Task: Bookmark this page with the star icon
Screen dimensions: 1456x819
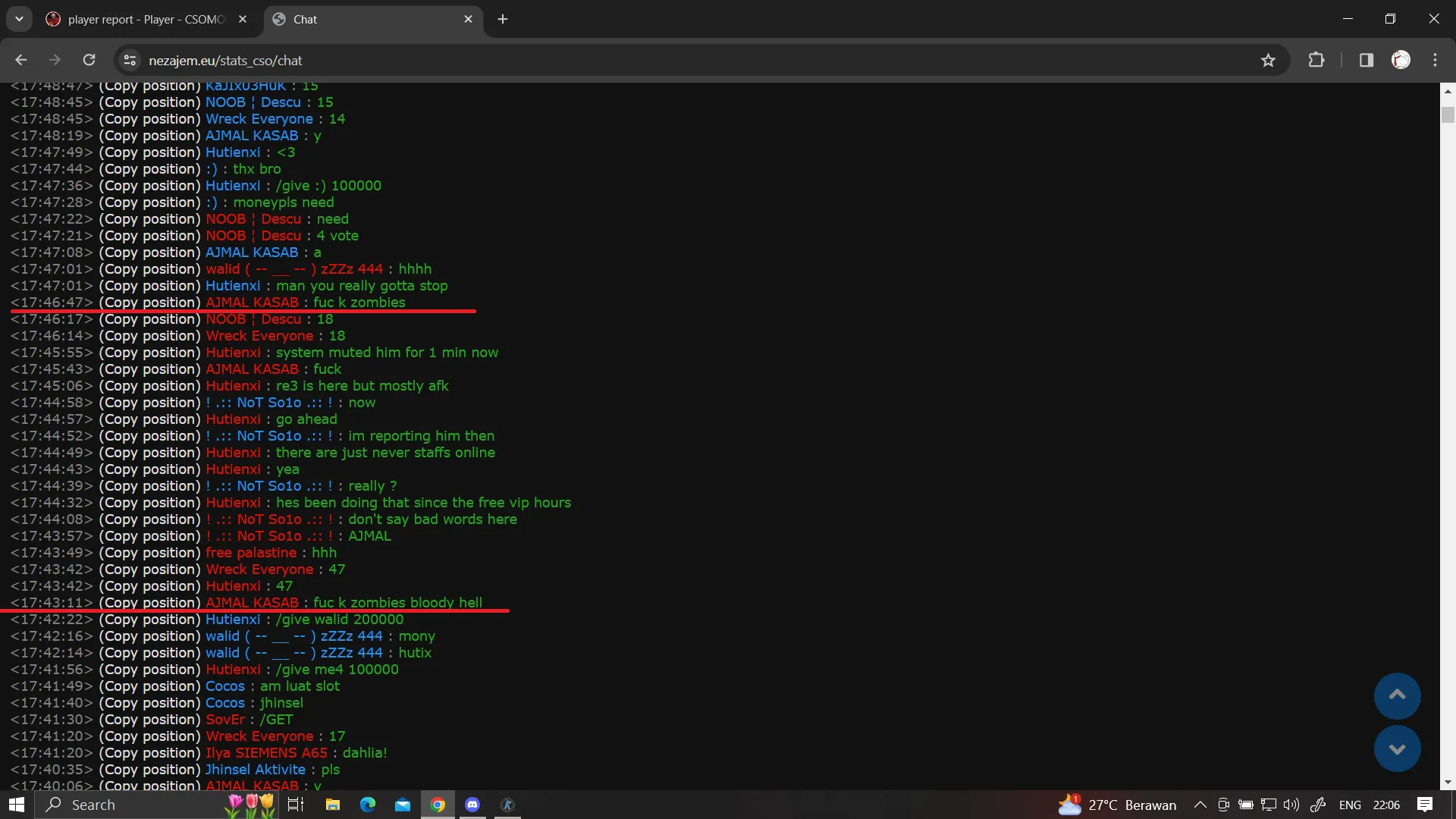Action: click(x=1268, y=60)
